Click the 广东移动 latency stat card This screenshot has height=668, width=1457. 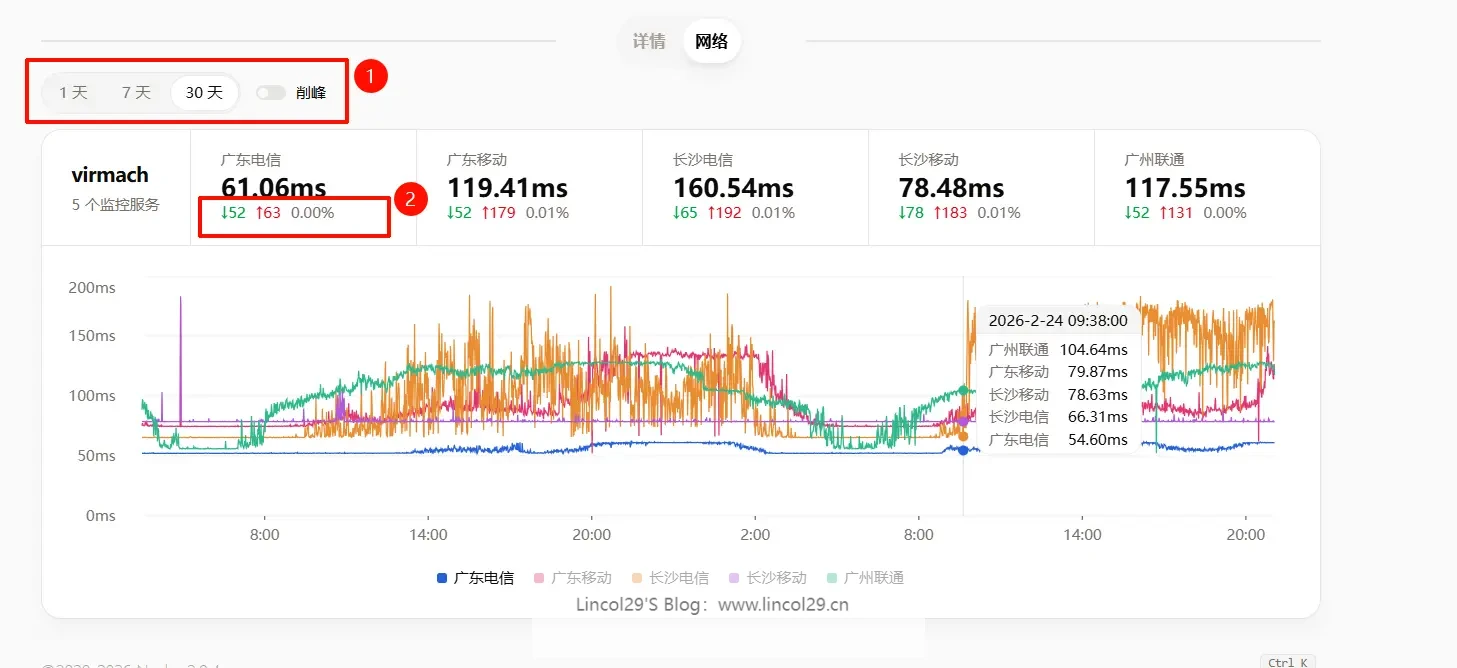[x=528, y=187]
